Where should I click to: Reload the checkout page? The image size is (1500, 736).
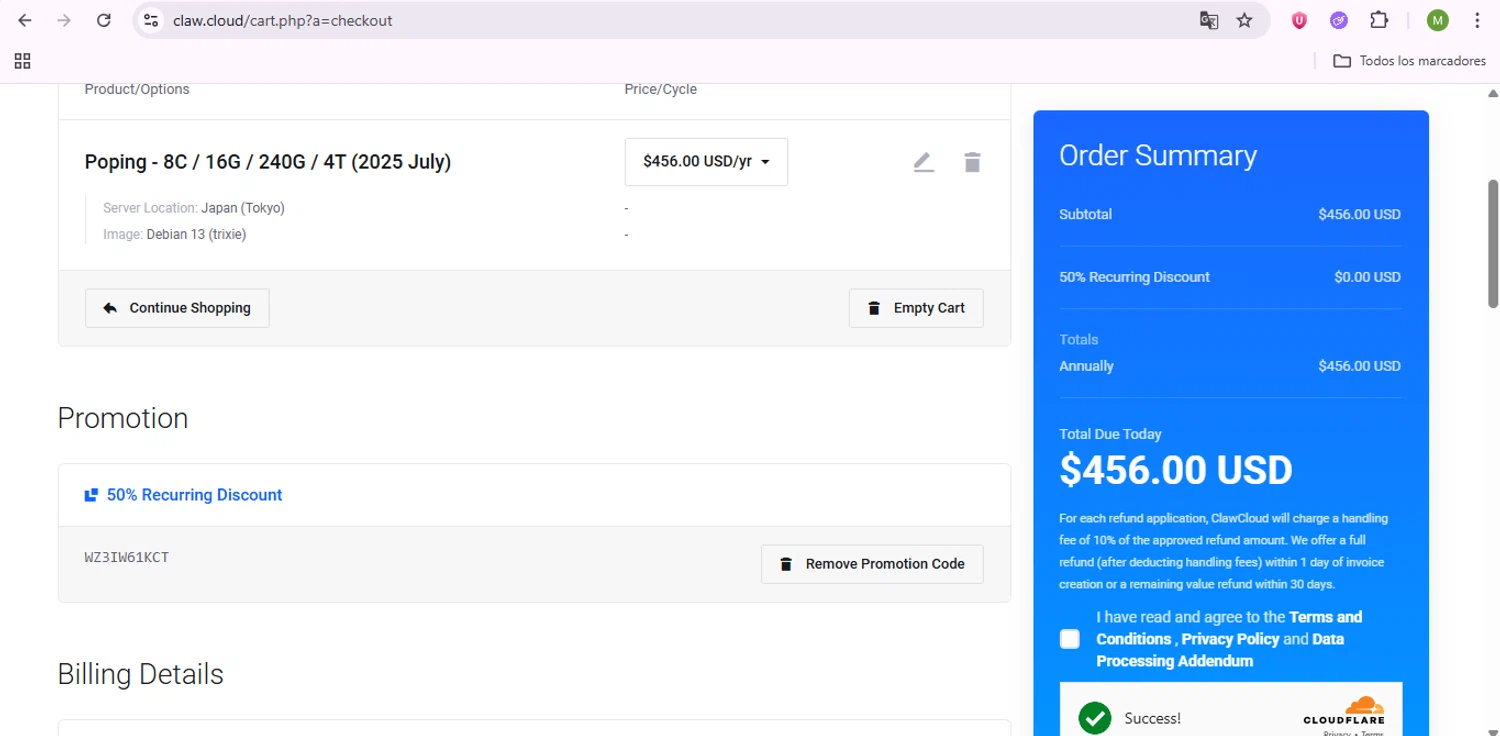(x=104, y=20)
